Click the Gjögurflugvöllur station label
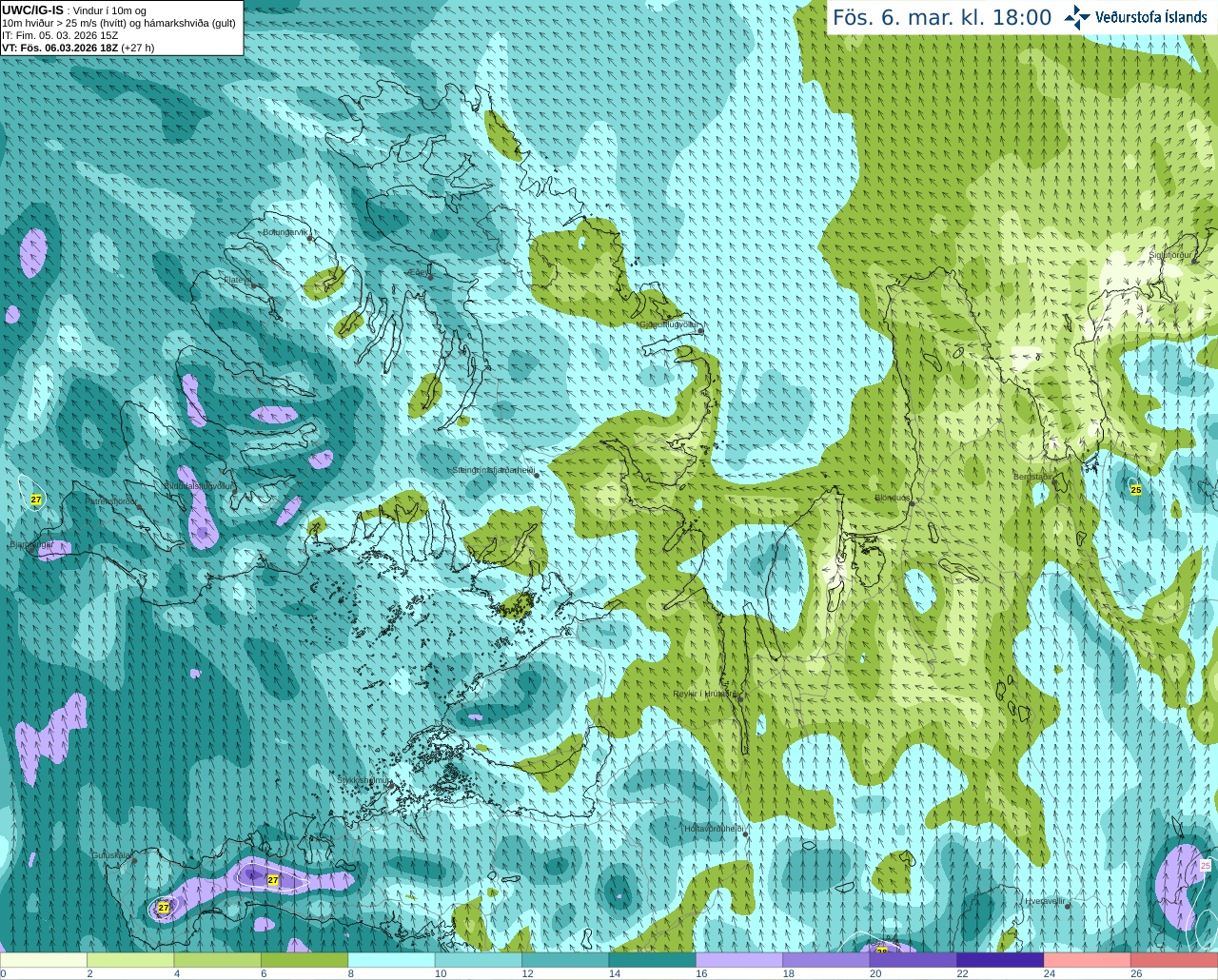The height and width of the screenshot is (980, 1218). tap(670, 324)
